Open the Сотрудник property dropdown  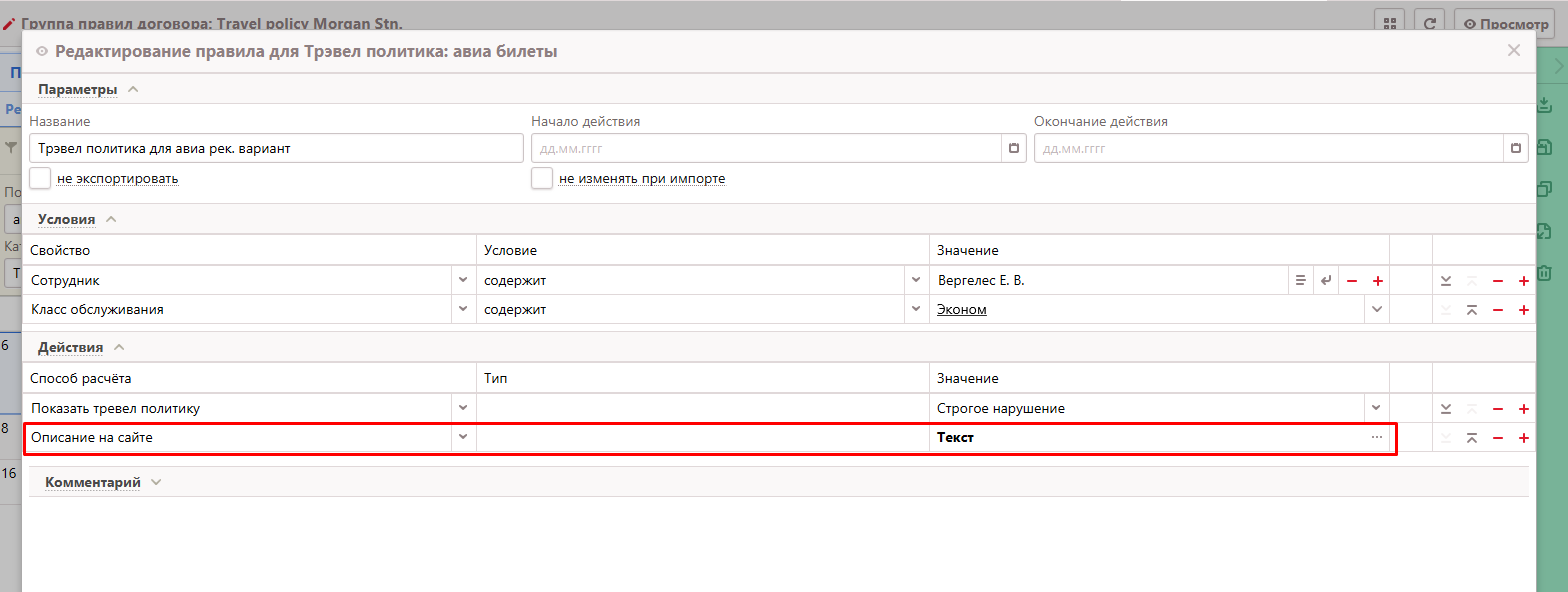[463, 281]
